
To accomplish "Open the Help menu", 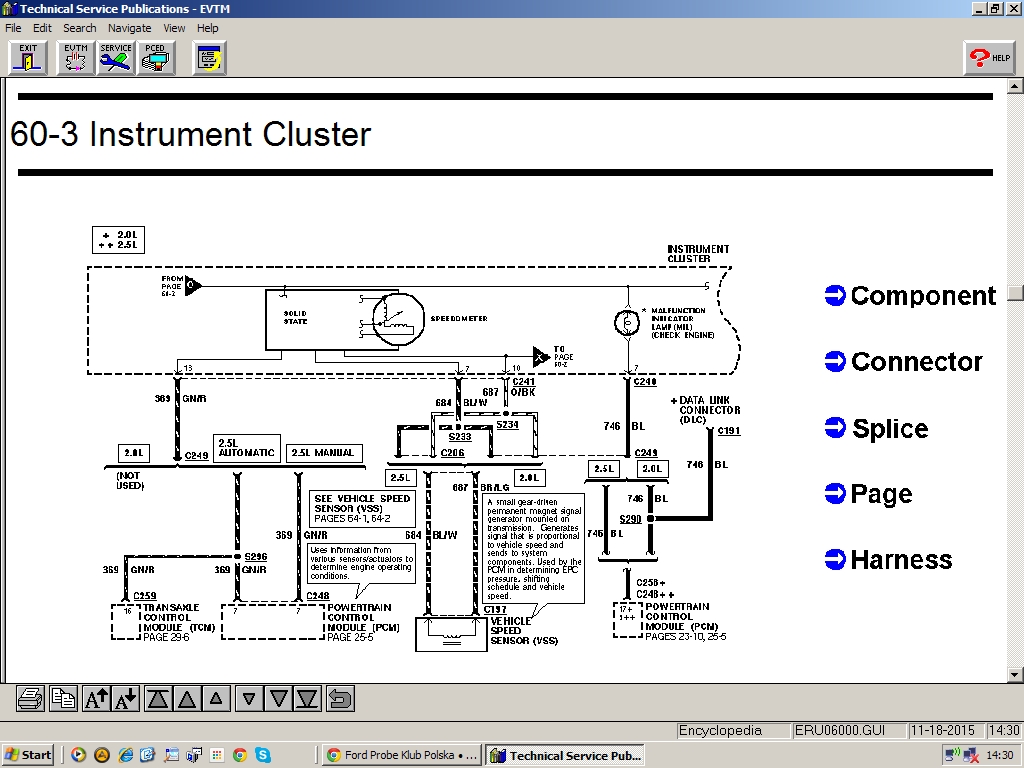I will tap(208, 28).
